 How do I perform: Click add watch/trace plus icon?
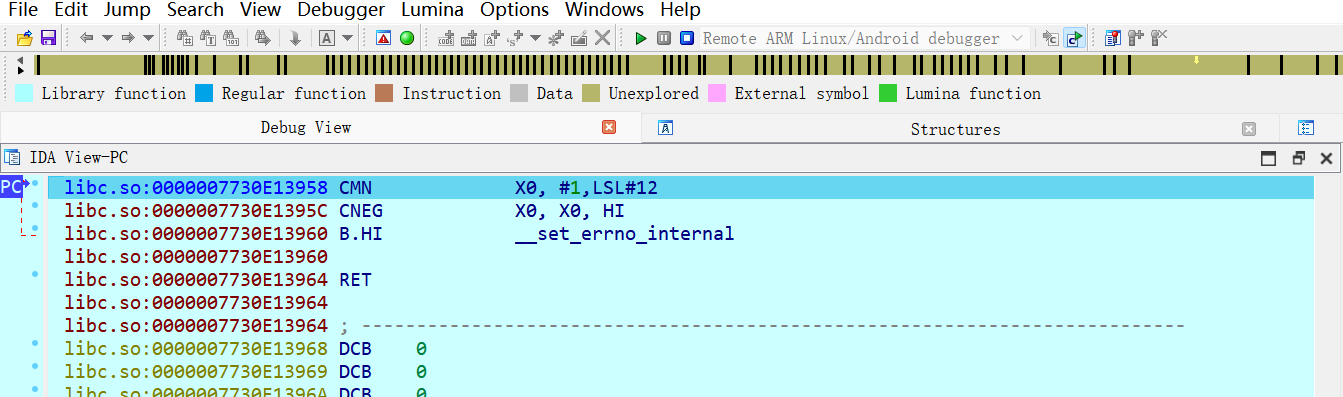(1136, 38)
